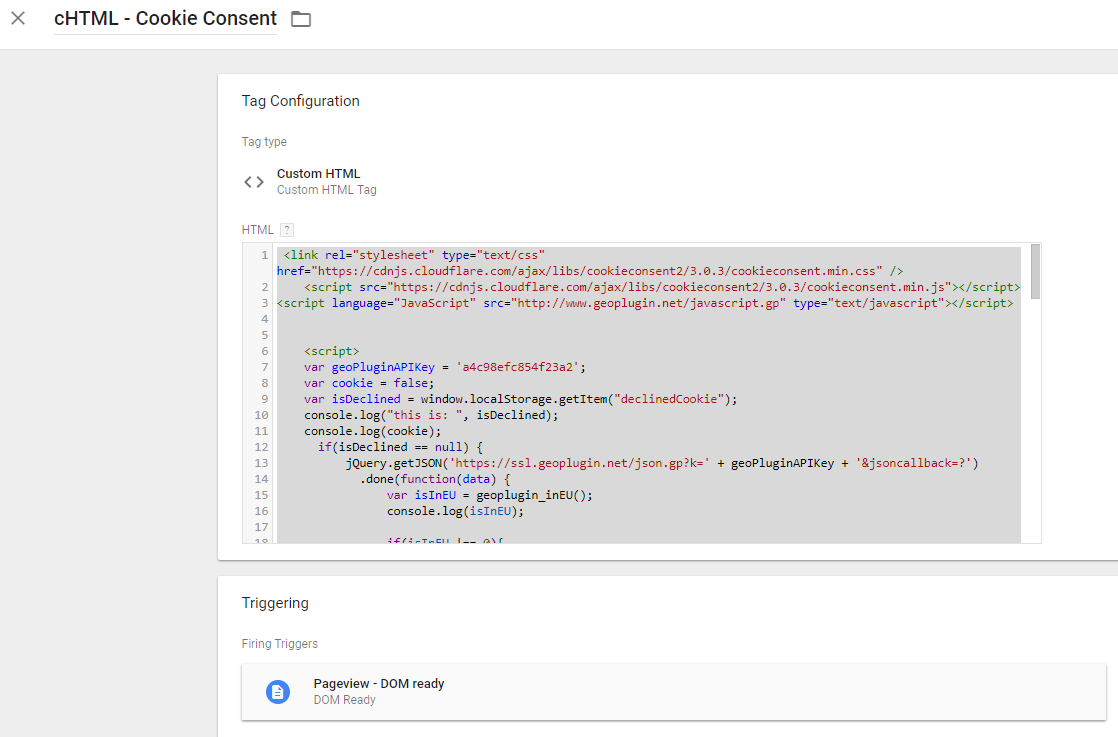Viewport: 1118px width, 737px height.
Task: Click the Triggering section heading
Action: 275,603
